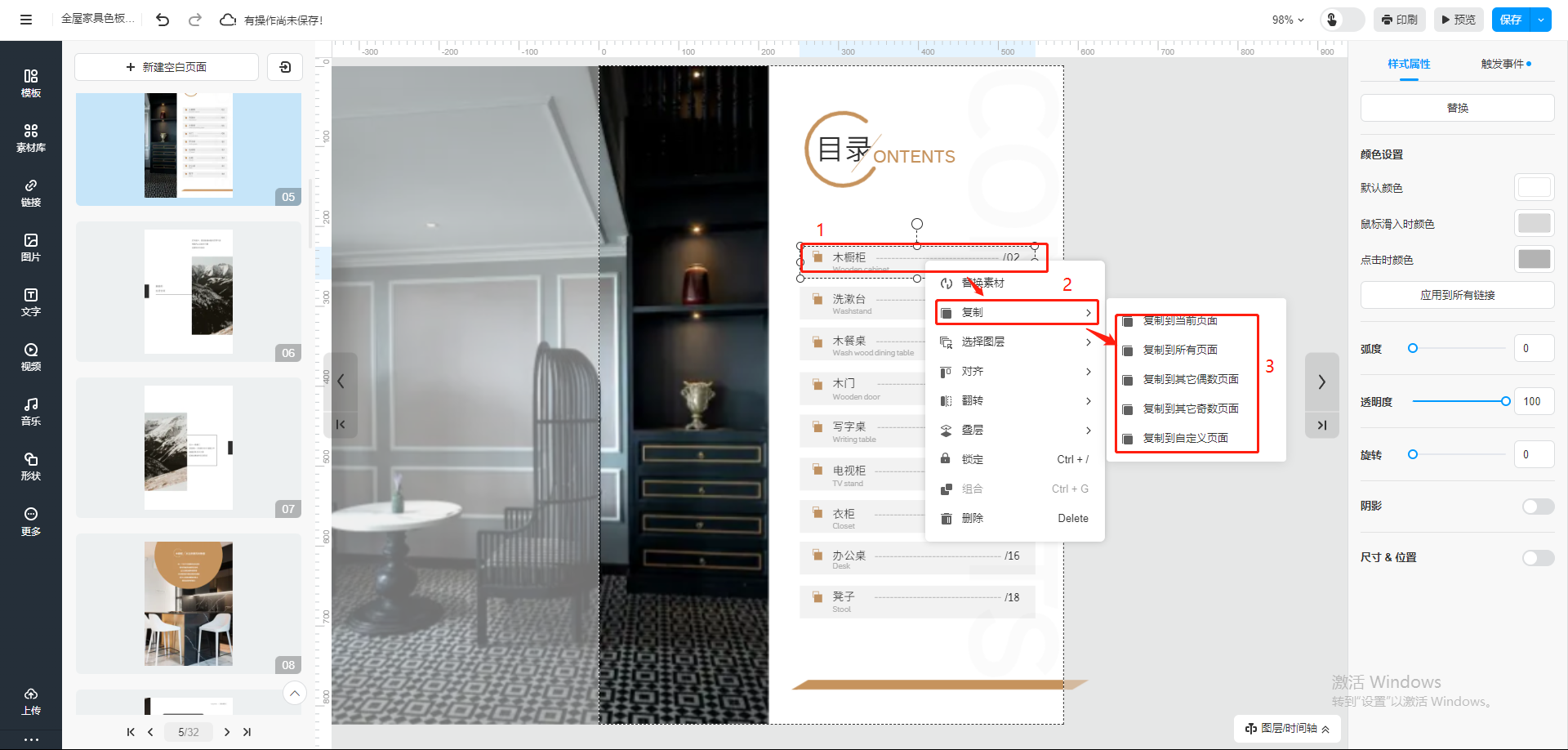This screenshot has height=750, width=1568.
Task: Expand the save options arrow next to 保存
Action: click(1541, 20)
